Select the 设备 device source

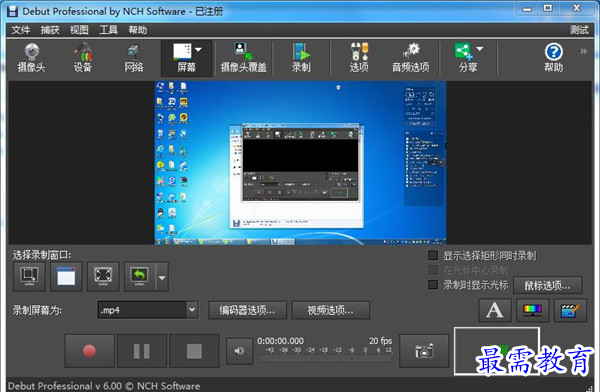83,58
